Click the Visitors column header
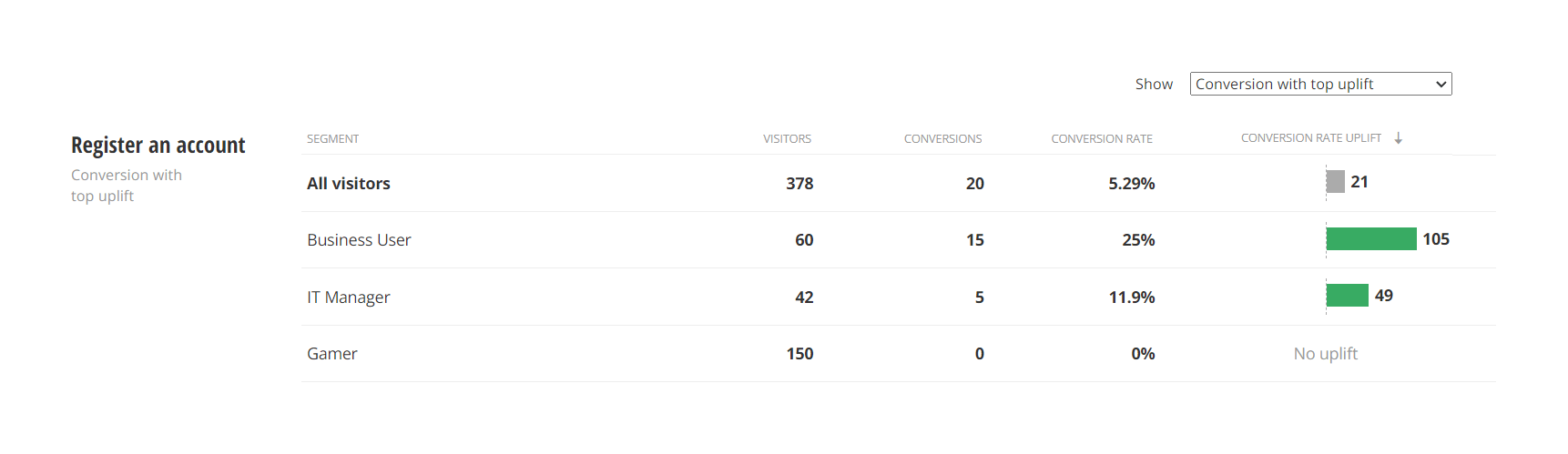The image size is (1568, 454). coord(787,139)
